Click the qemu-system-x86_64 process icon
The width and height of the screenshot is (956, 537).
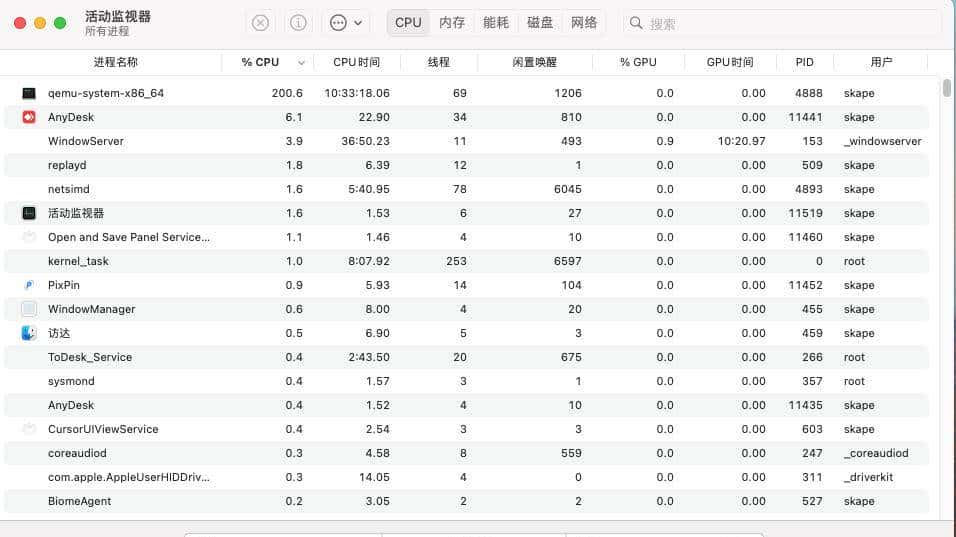29,93
